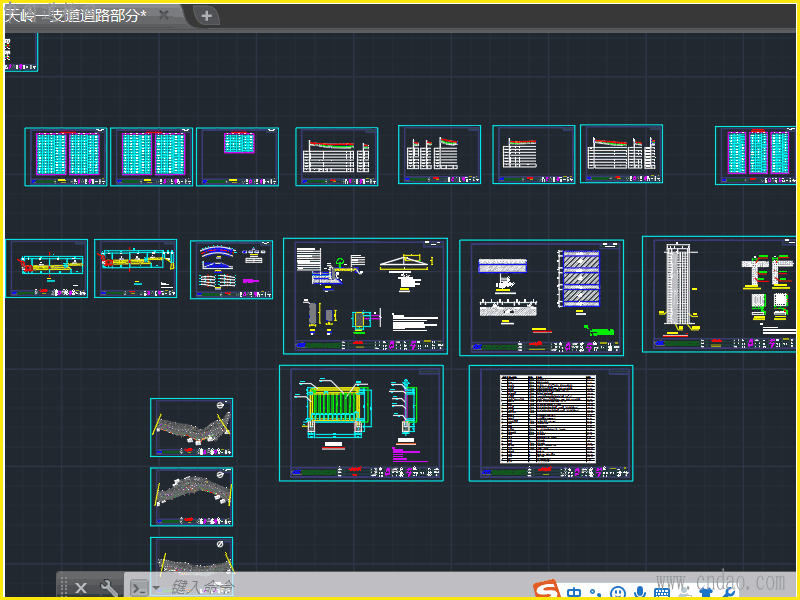Screen dimensions: 800x600
Task: Expand the recent commands dropdown arrow
Action: (157, 588)
